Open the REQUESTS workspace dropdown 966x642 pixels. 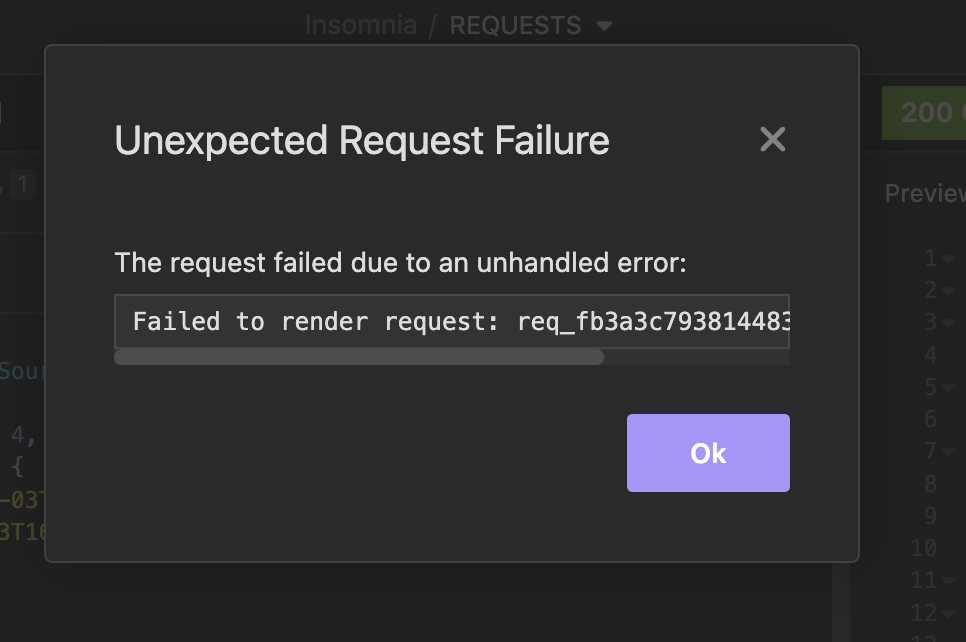pos(604,25)
